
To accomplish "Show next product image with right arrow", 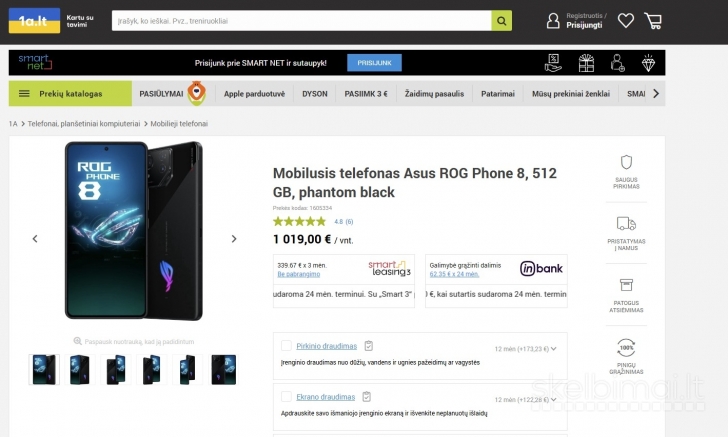I will click(234, 239).
